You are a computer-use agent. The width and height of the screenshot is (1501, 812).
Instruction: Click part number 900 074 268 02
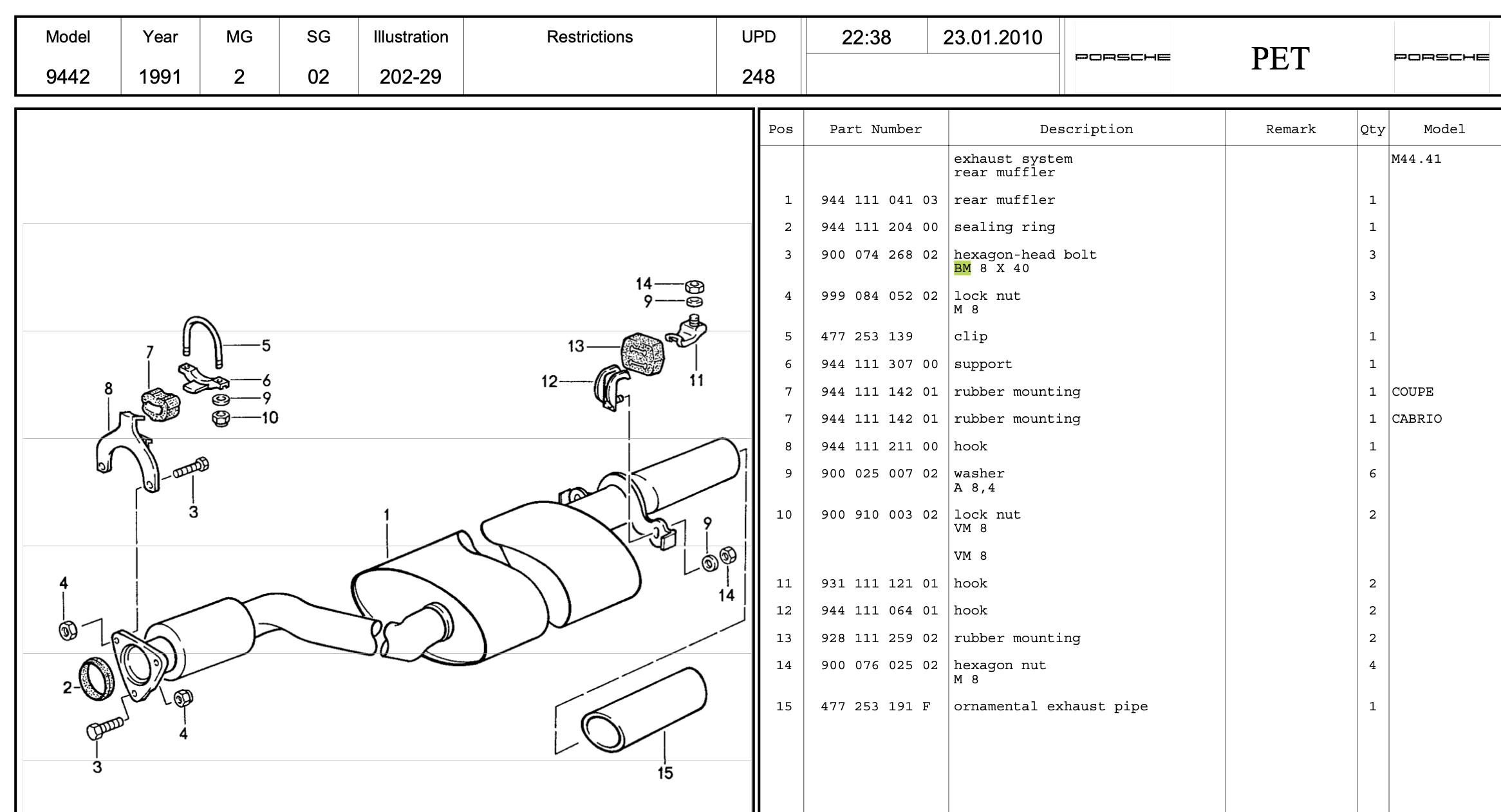[879, 255]
